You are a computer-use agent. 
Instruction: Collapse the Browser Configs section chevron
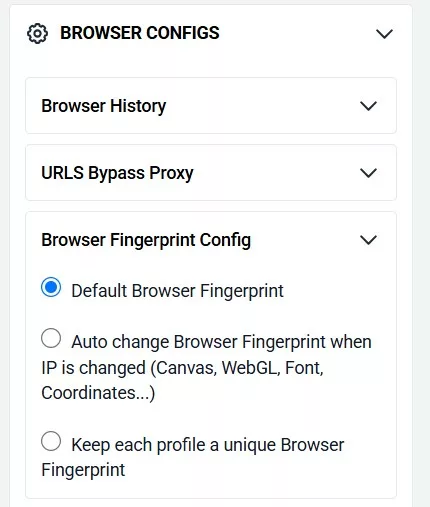(x=384, y=34)
